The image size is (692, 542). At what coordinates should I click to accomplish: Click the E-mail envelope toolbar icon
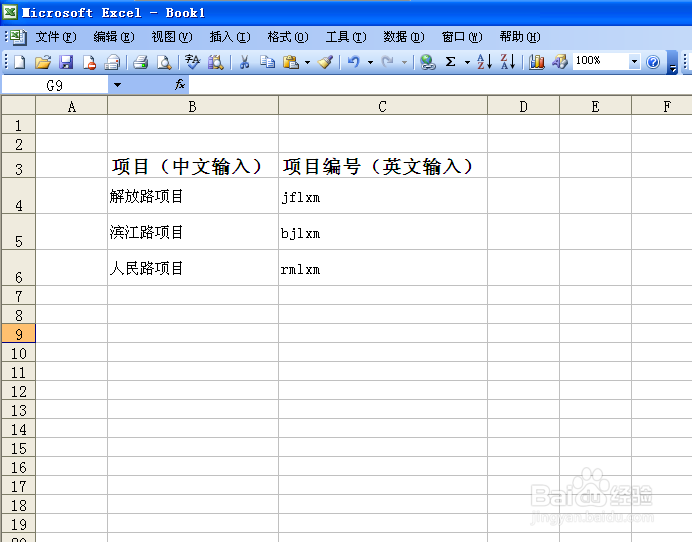(112, 62)
